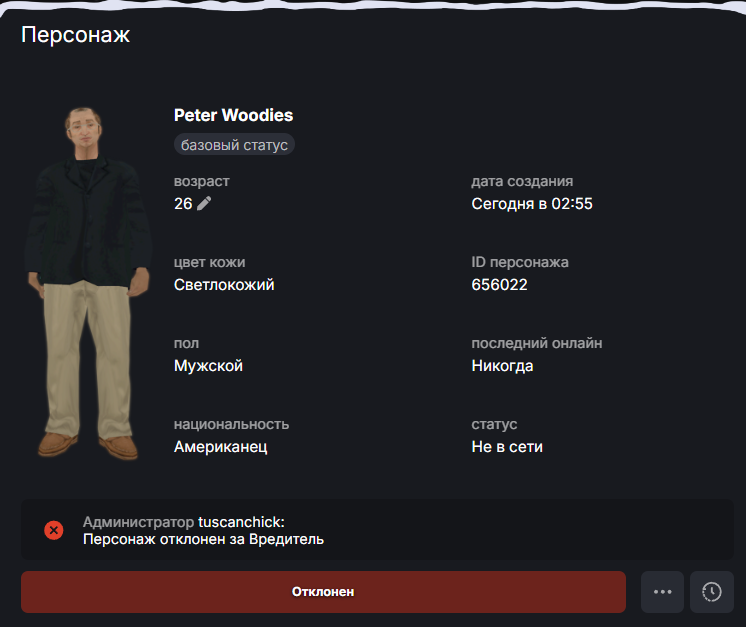Click the gender value Мужской

[208, 365]
